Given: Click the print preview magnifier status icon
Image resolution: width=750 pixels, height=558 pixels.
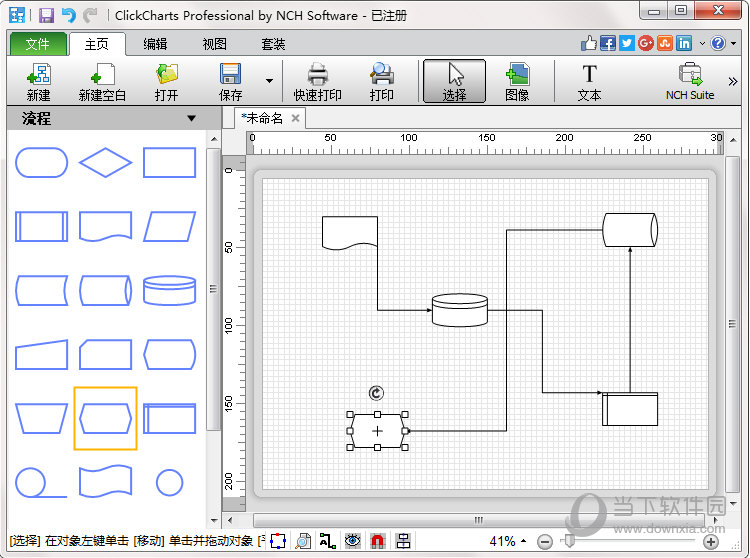Looking at the screenshot, I should tap(303, 541).
